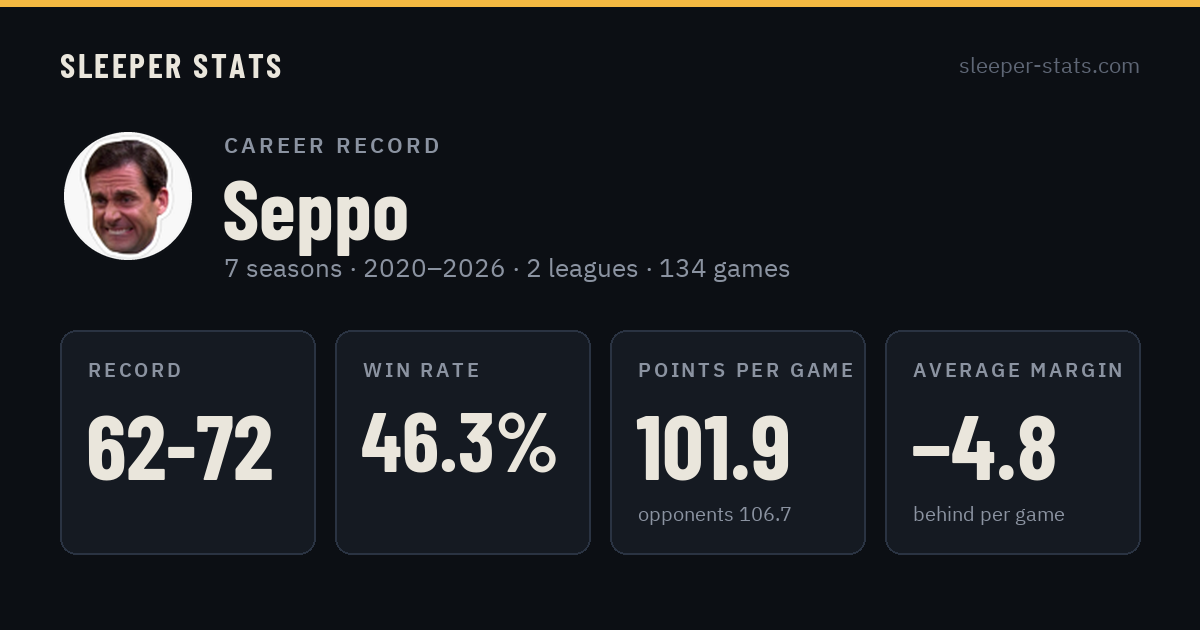
Task: Click the 101.9 points value
Action: [x=714, y=448]
